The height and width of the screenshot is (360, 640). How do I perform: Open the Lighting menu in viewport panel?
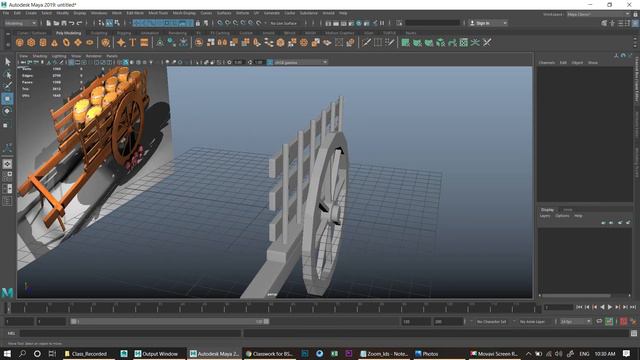59,56
